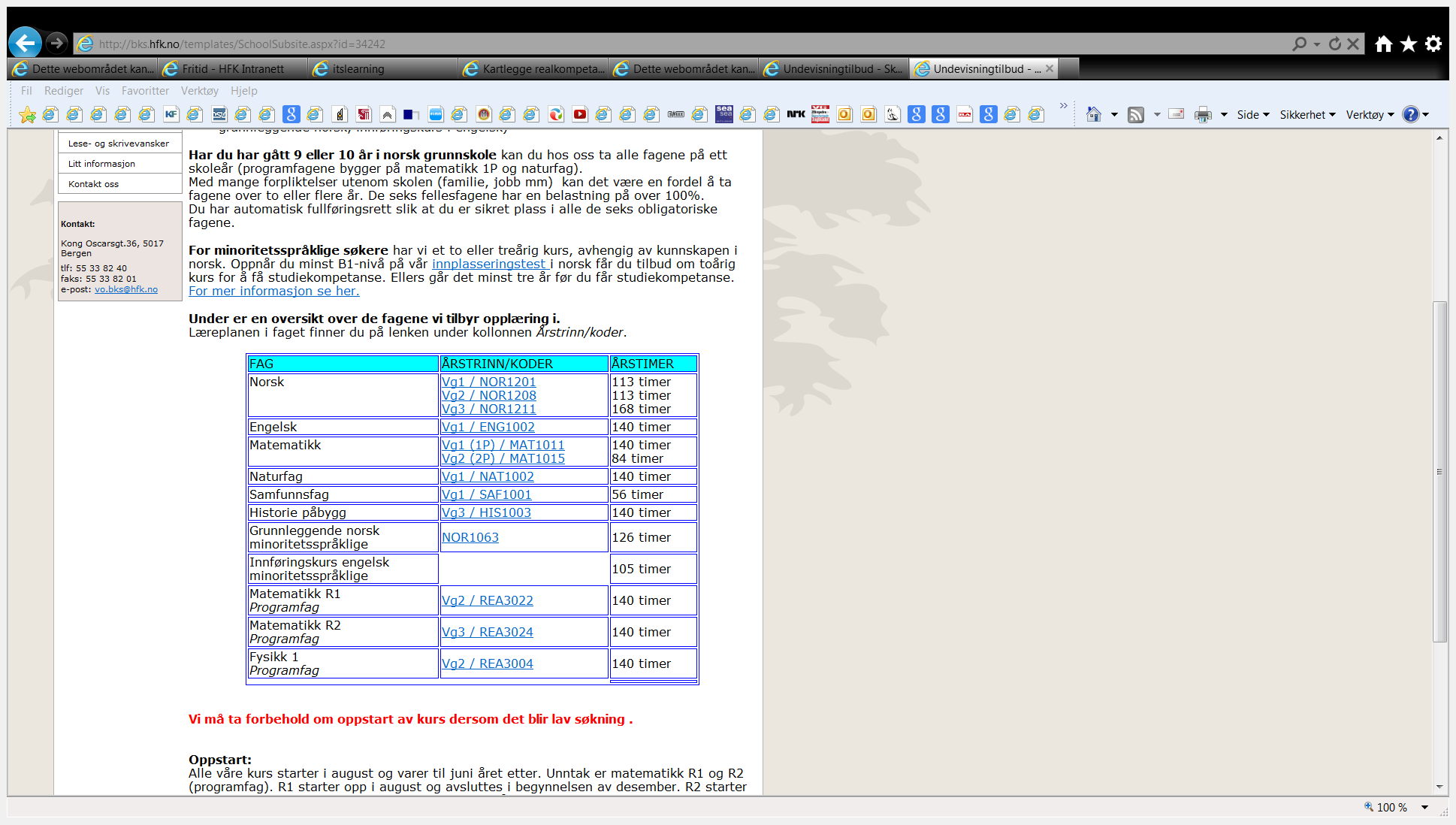Open the Vg1 / NOR1201 link
The width and height of the screenshot is (1456, 825).
488,382
